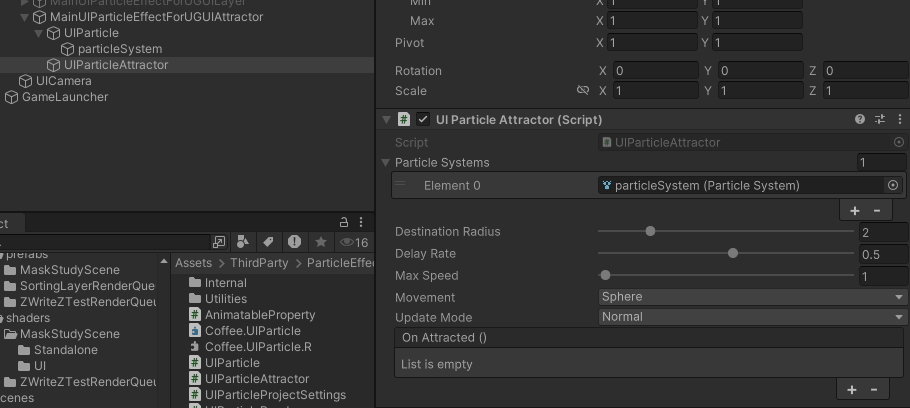
Task: Toggle the Project panel lock icon
Action: (x=344, y=222)
